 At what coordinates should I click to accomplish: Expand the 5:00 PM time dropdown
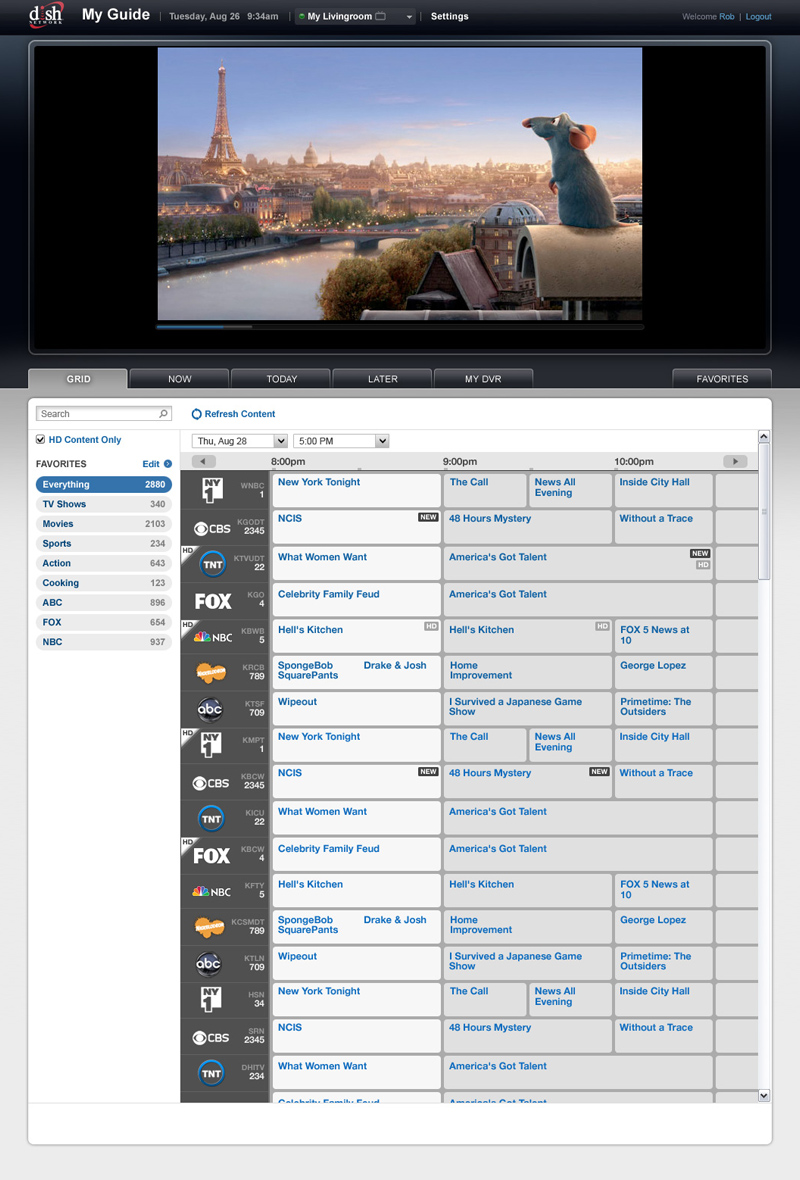click(x=340, y=441)
